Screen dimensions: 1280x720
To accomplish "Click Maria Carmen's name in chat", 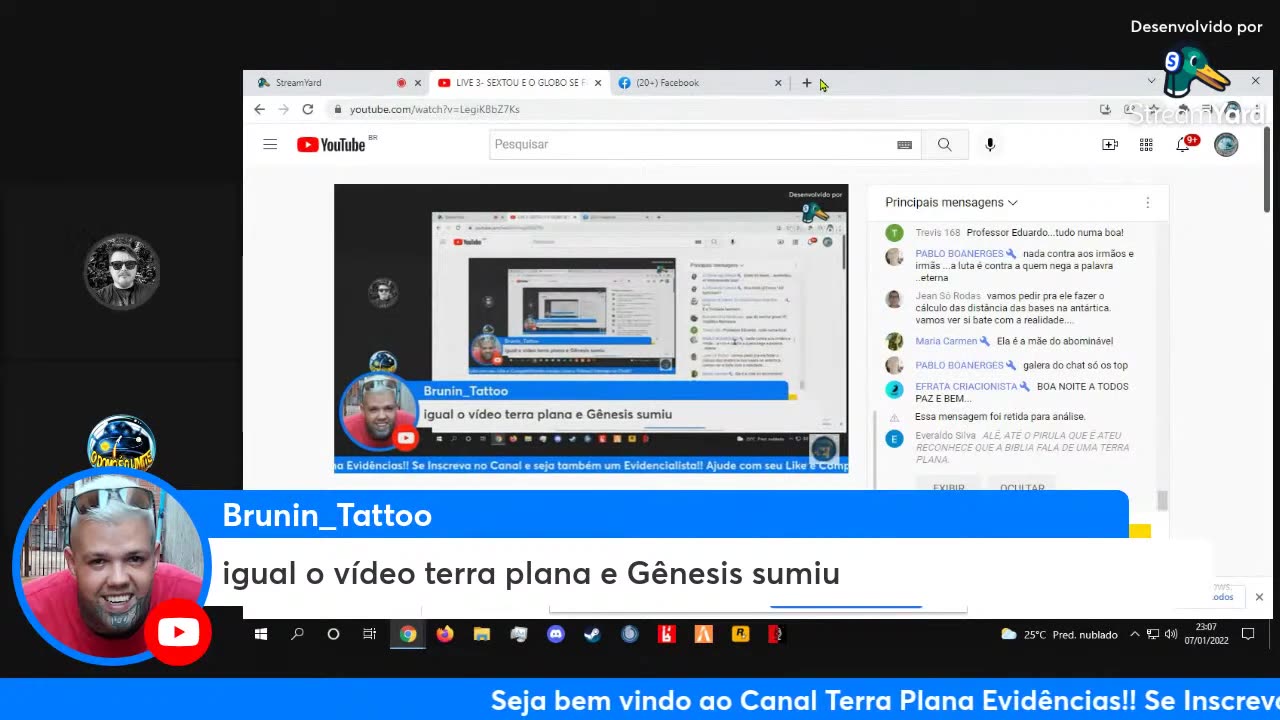I will [x=946, y=341].
